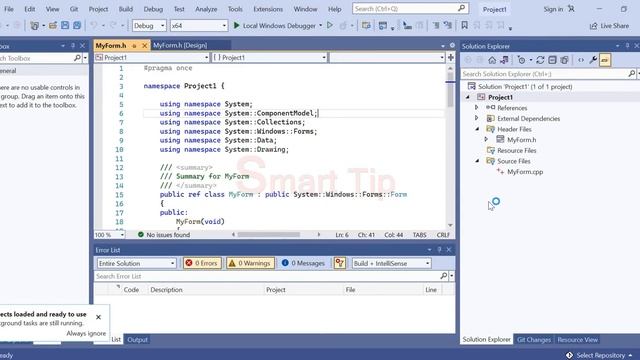Click the Save icon in the toolbar

(65, 25)
